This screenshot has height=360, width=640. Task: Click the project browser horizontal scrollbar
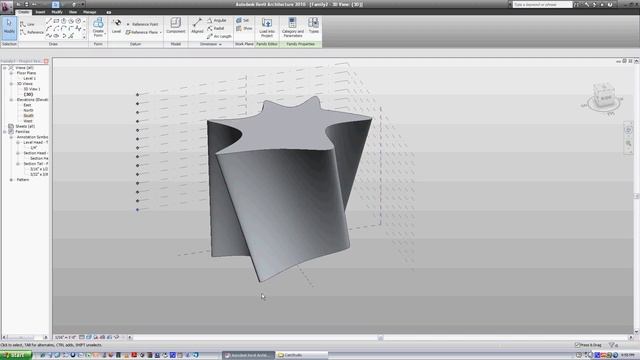[x=24, y=338]
